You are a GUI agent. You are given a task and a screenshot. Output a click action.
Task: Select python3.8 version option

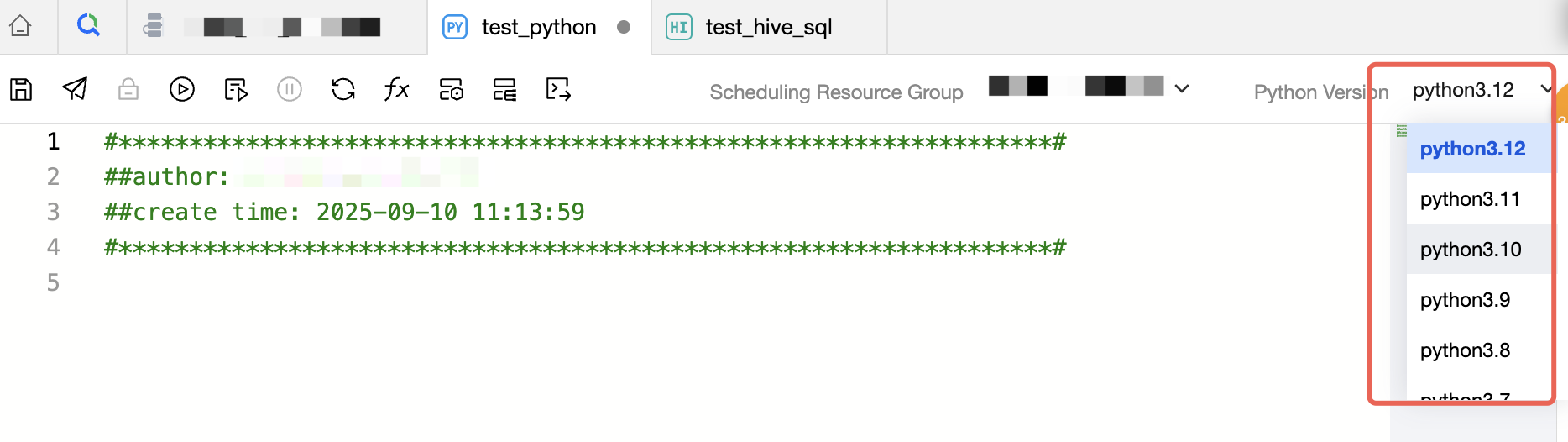tap(1465, 350)
